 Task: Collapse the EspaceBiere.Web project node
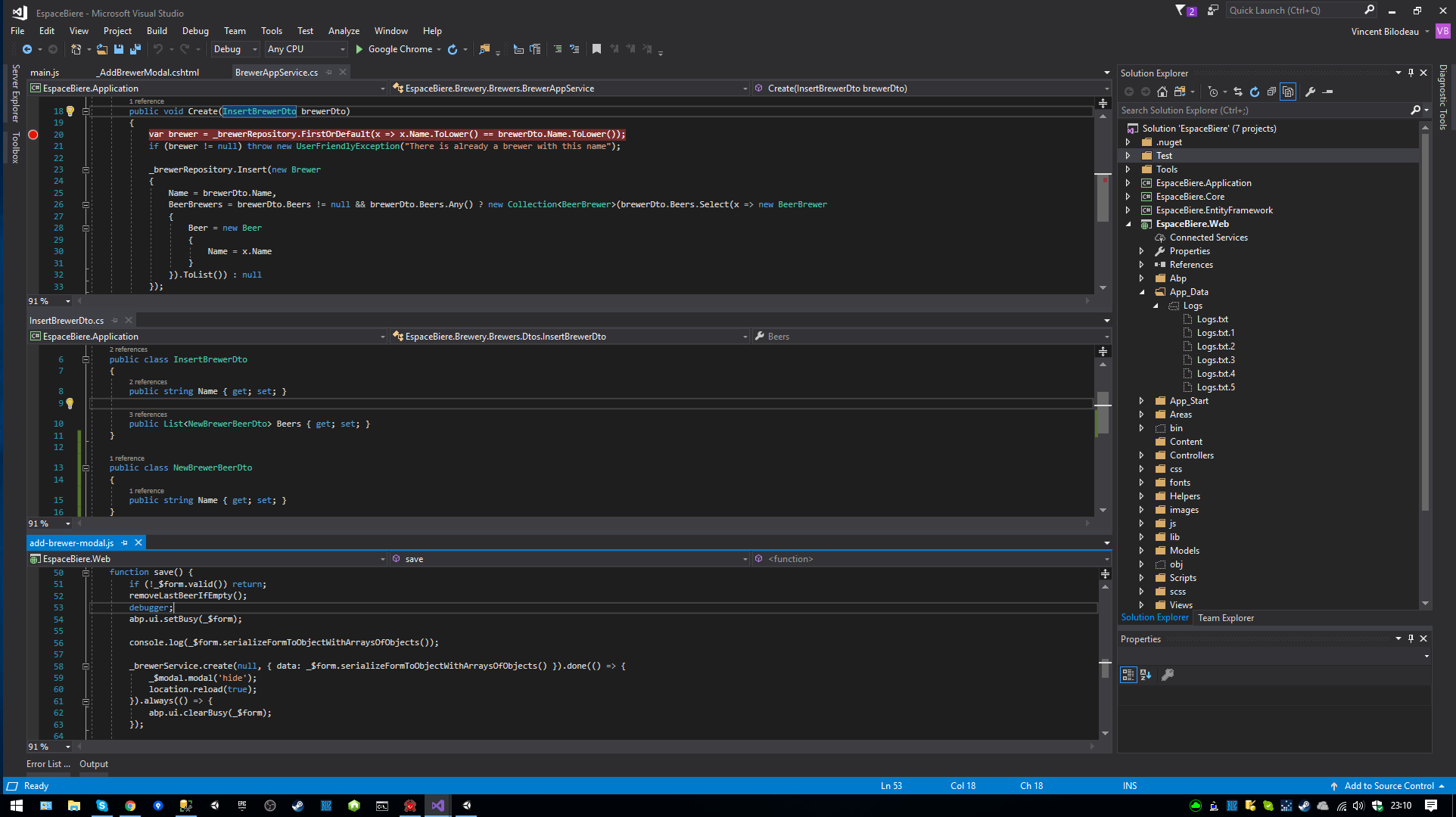pyautogui.click(x=1128, y=224)
